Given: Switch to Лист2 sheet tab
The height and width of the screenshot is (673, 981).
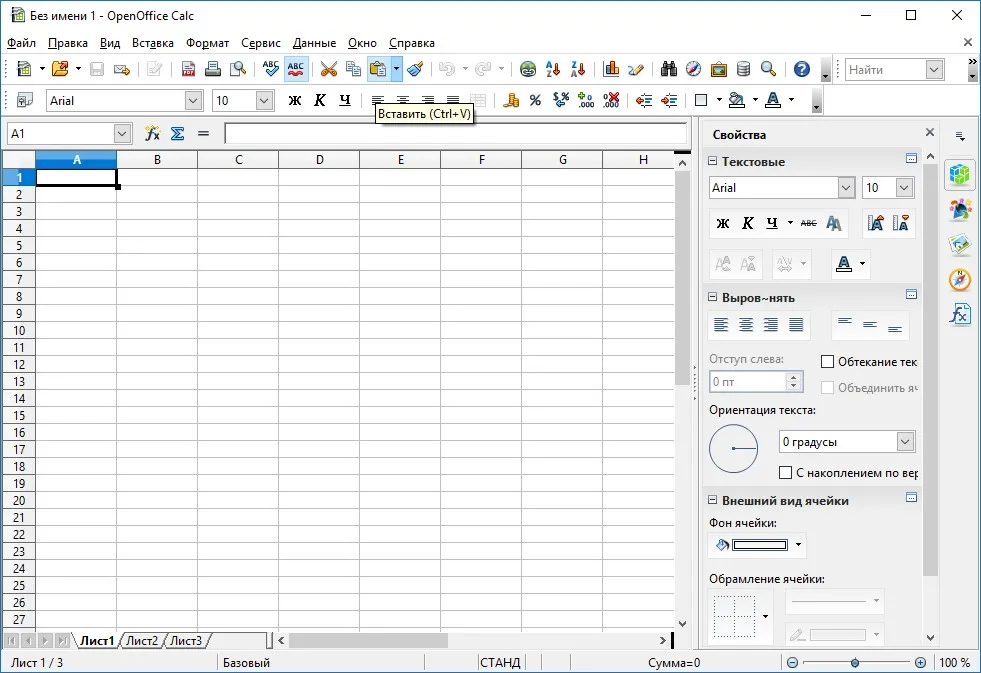Looking at the screenshot, I should tap(142, 640).
